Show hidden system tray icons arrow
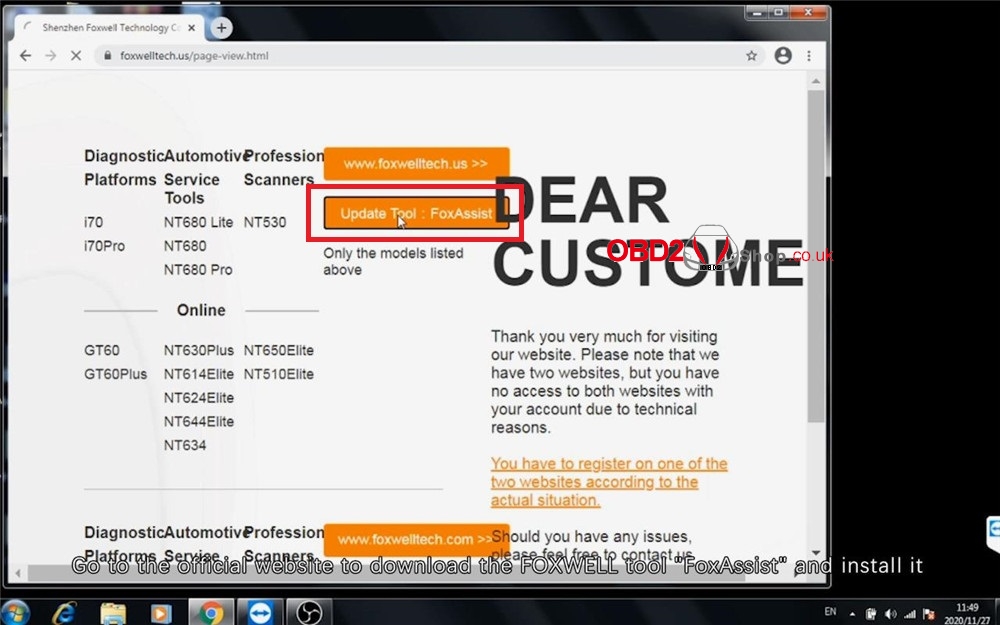Screen dimensions: 1000x625 coord(852,612)
